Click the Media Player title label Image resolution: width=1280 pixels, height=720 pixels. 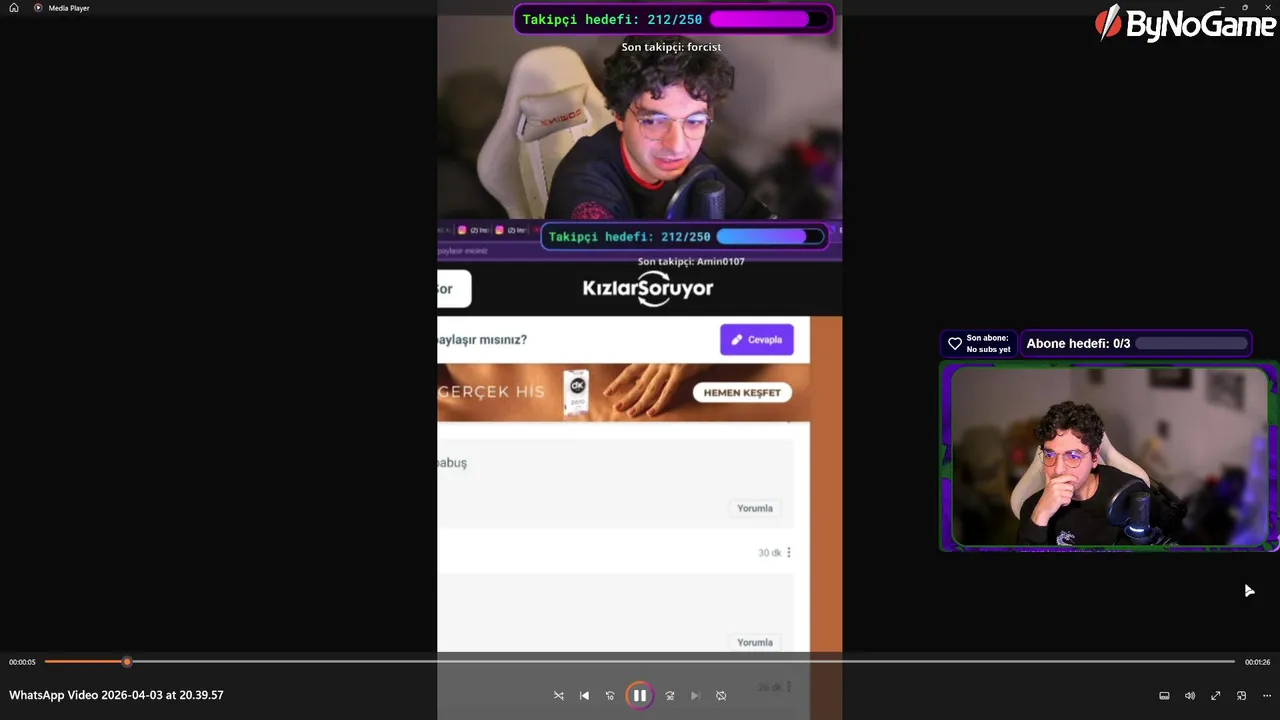point(69,8)
